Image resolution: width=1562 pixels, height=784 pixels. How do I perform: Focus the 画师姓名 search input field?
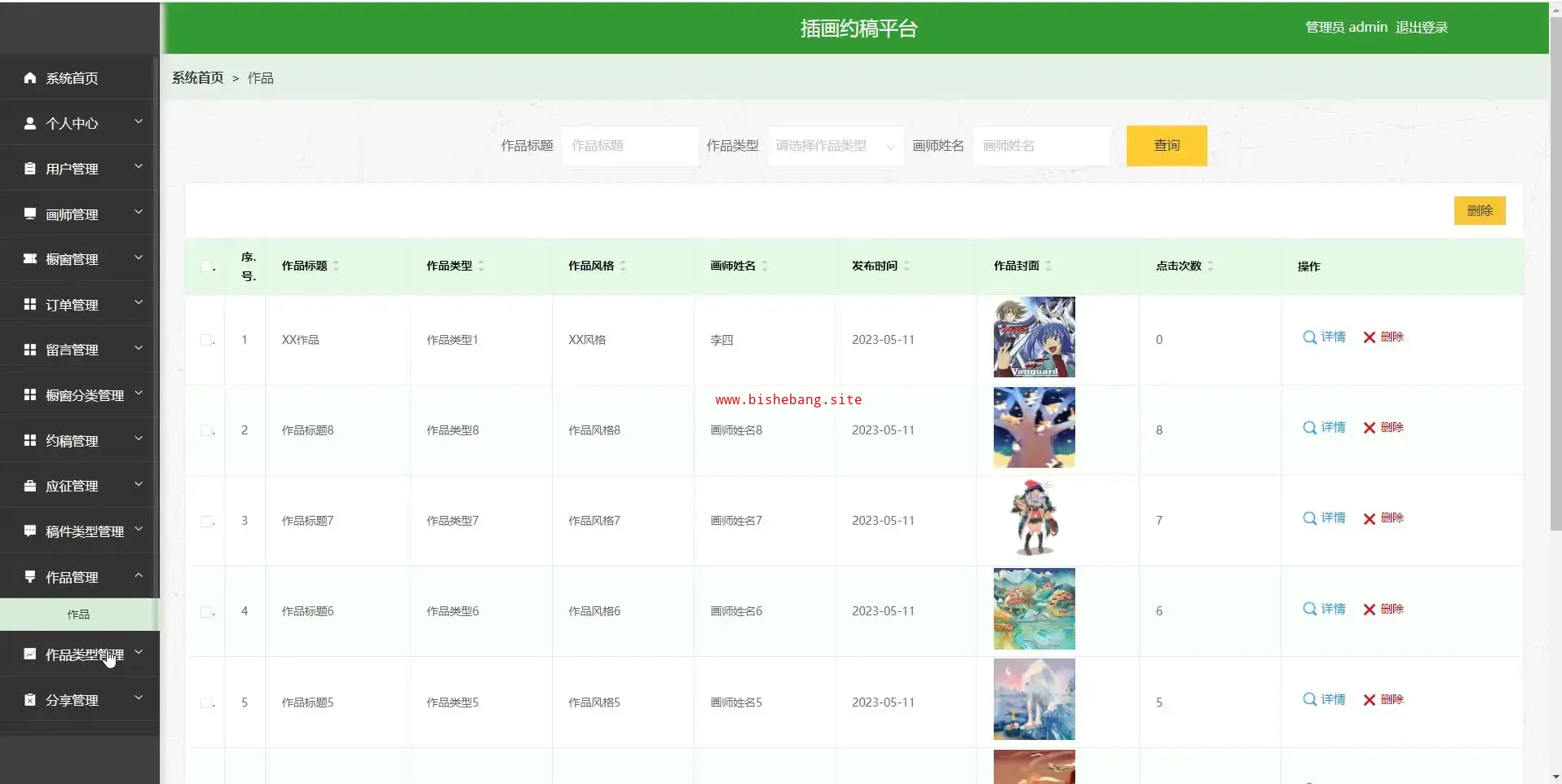pos(1041,146)
